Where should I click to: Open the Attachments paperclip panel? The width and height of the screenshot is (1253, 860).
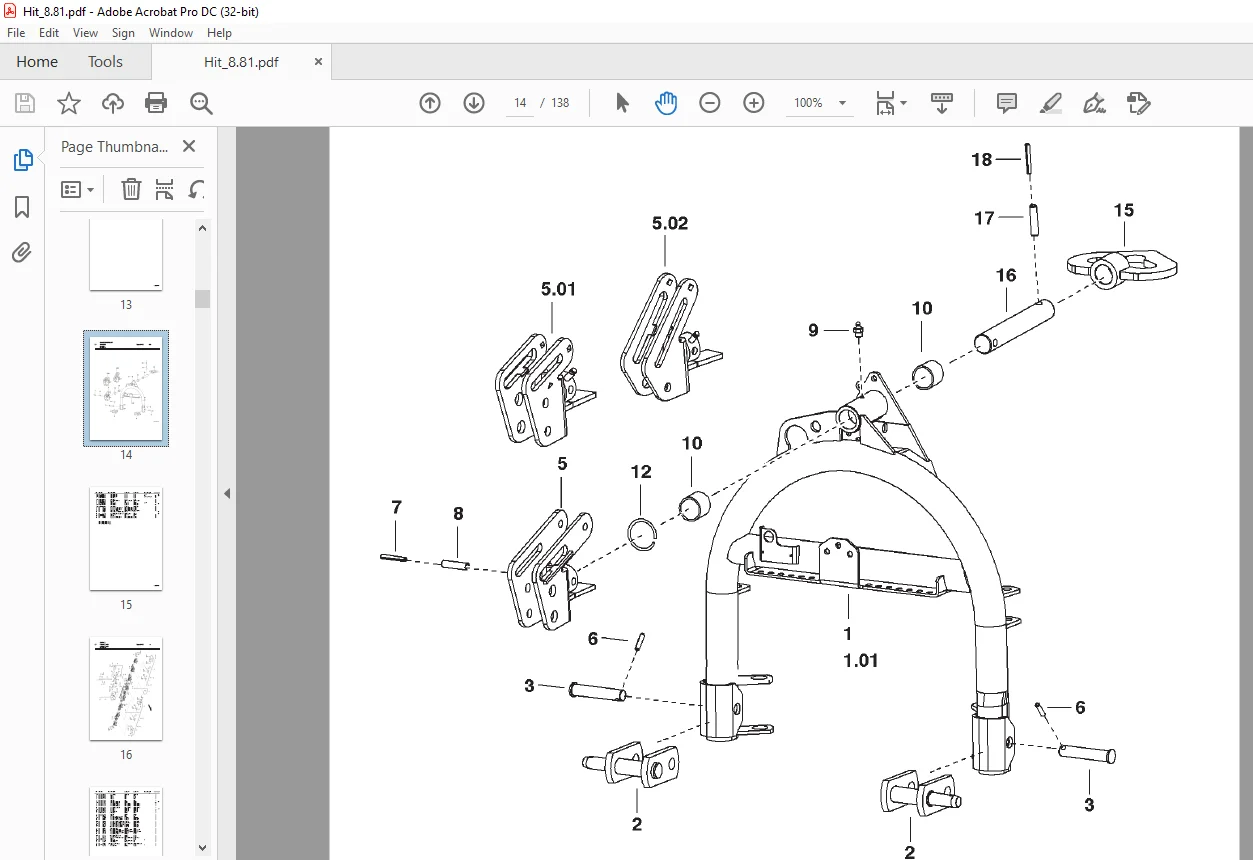[x=22, y=252]
